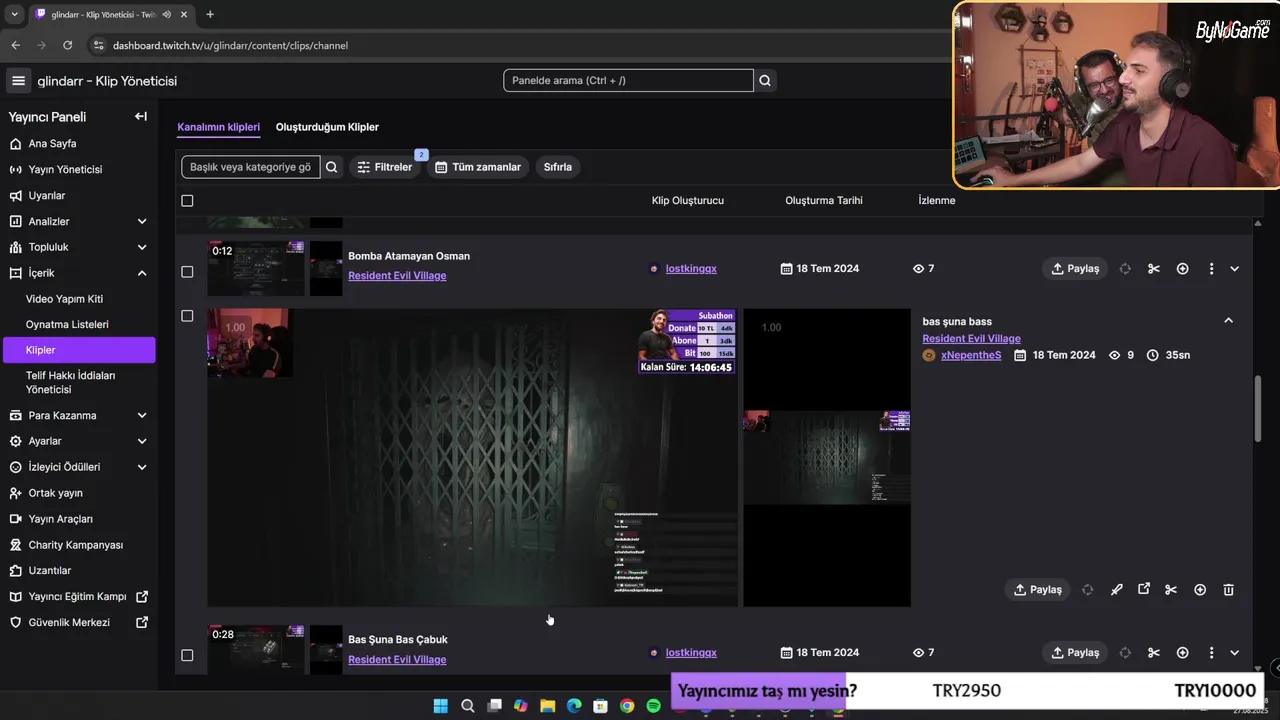Open the hamburger navigation menu
Screen dimensions: 1280x720
(x=18, y=81)
